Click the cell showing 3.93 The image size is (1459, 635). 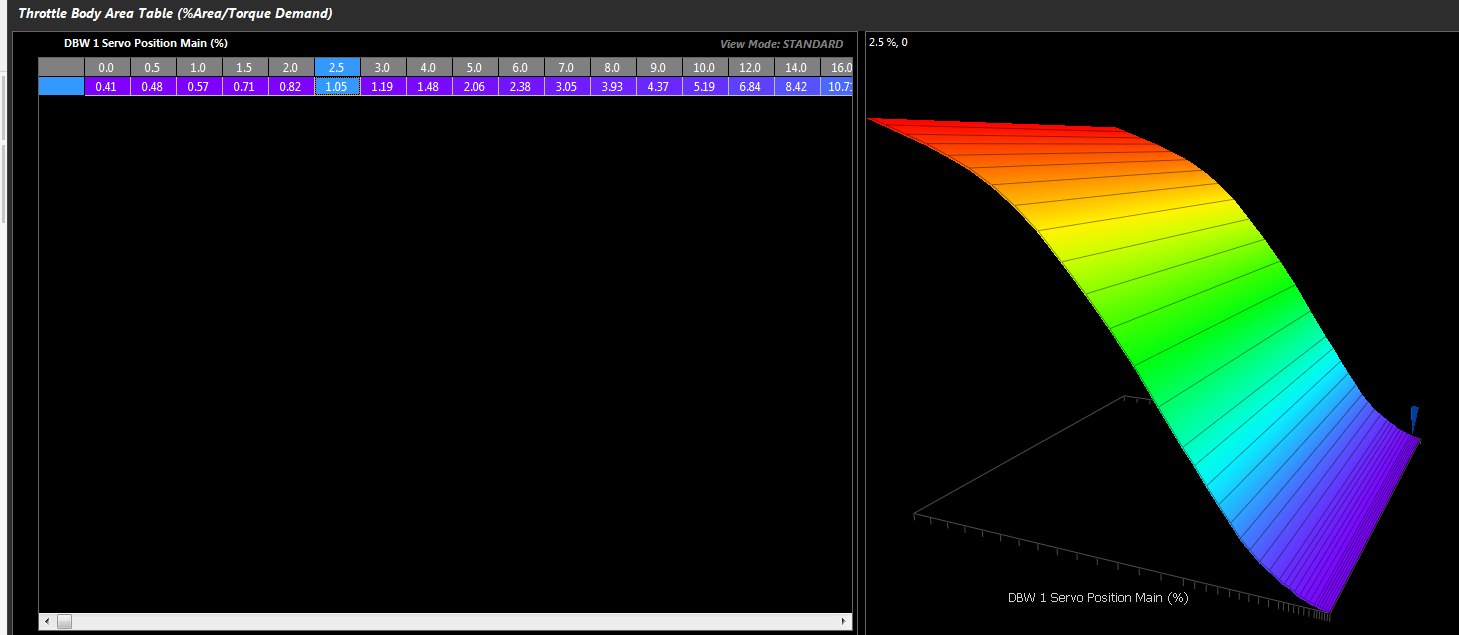pos(613,87)
